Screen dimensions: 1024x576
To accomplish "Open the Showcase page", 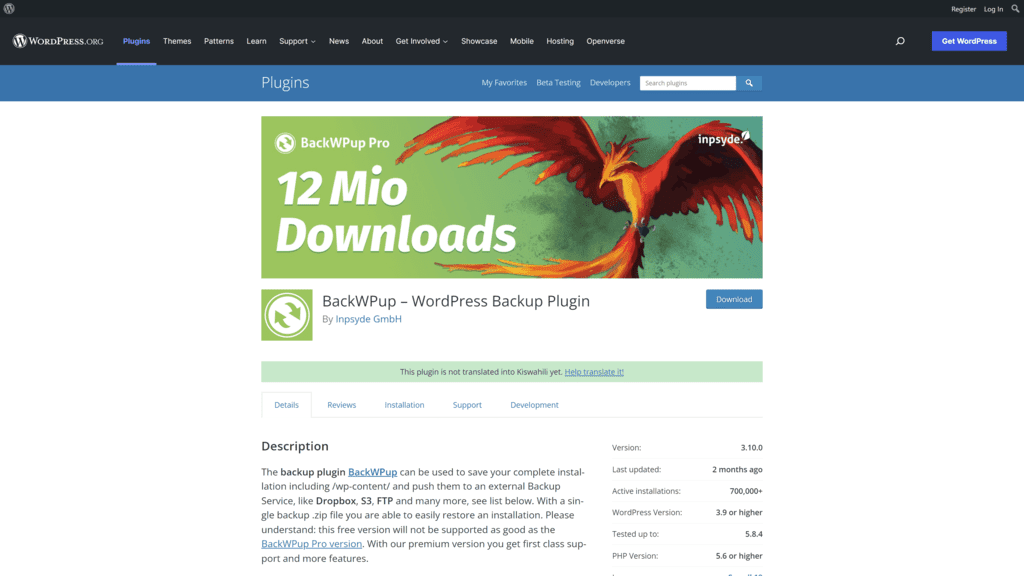I will (479, 41).
